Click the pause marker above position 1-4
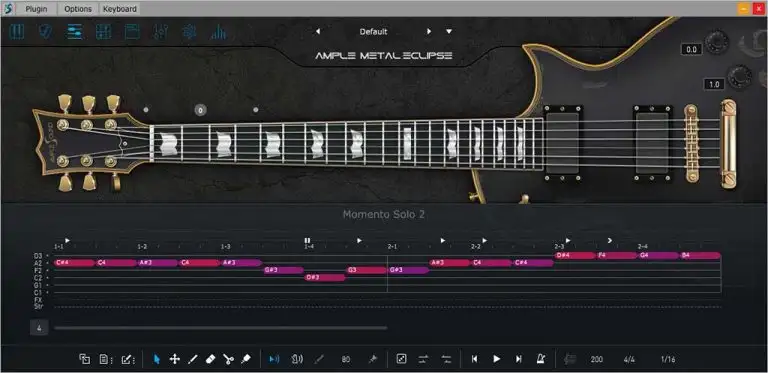This screenshot has height=373, width=768. pos(307,240)
